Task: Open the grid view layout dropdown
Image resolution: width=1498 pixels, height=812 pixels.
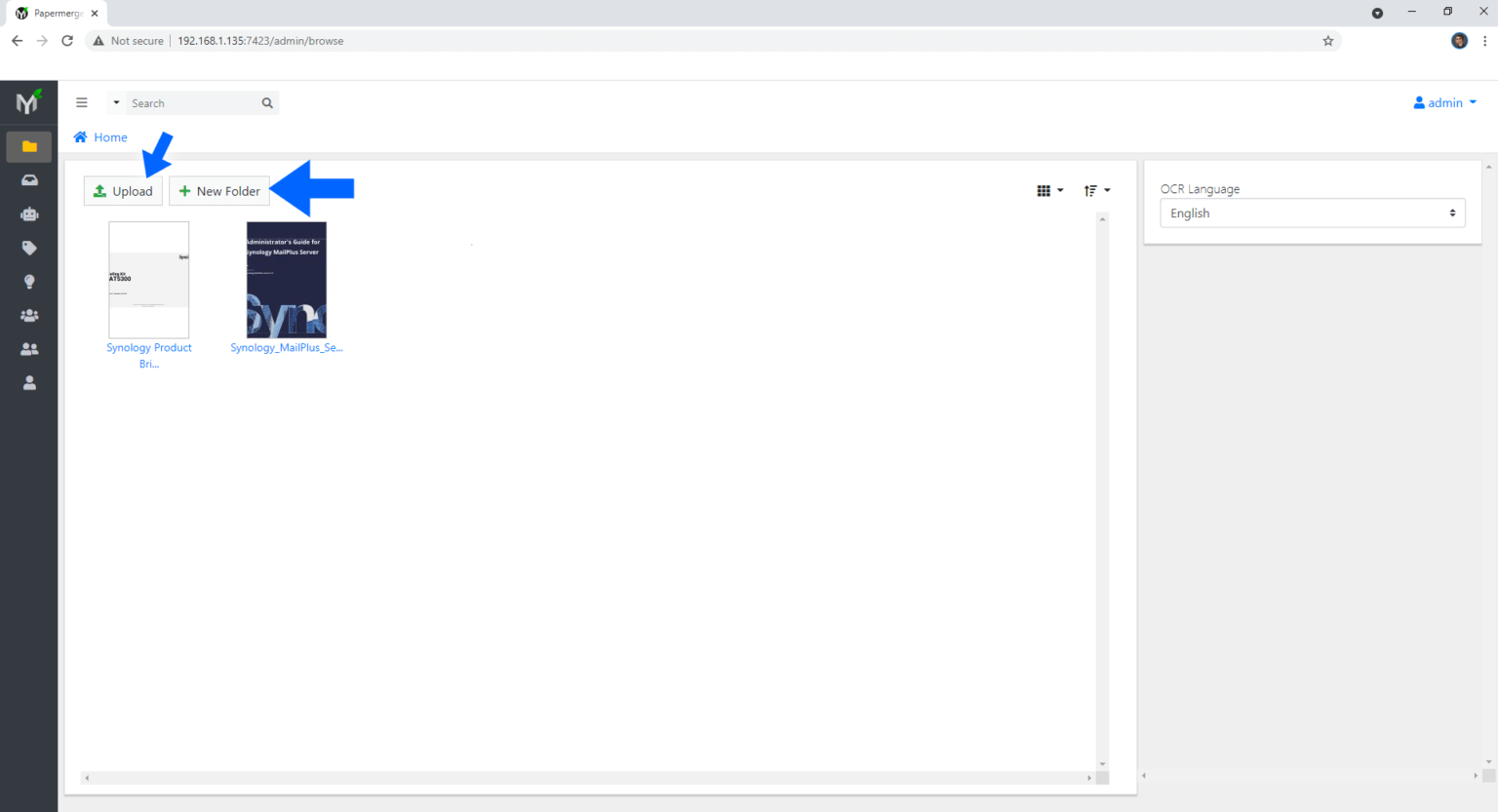Action: pyautogui.click(x=1049, y=190)
